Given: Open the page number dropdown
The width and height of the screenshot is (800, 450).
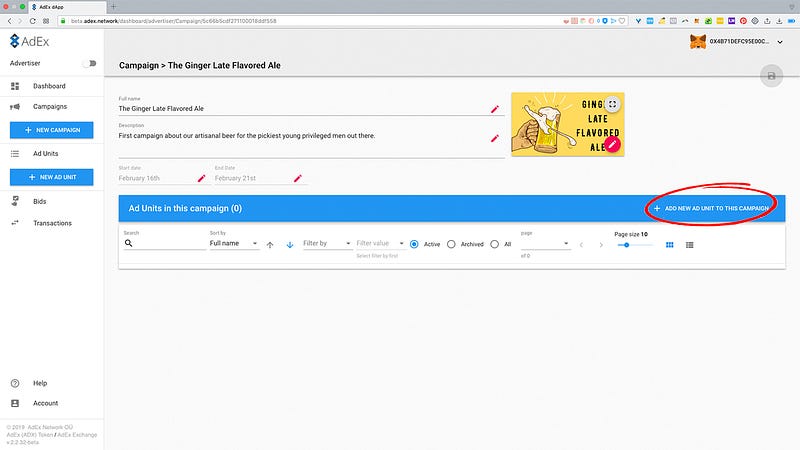Looking at the screenshot, I should 545,243.
